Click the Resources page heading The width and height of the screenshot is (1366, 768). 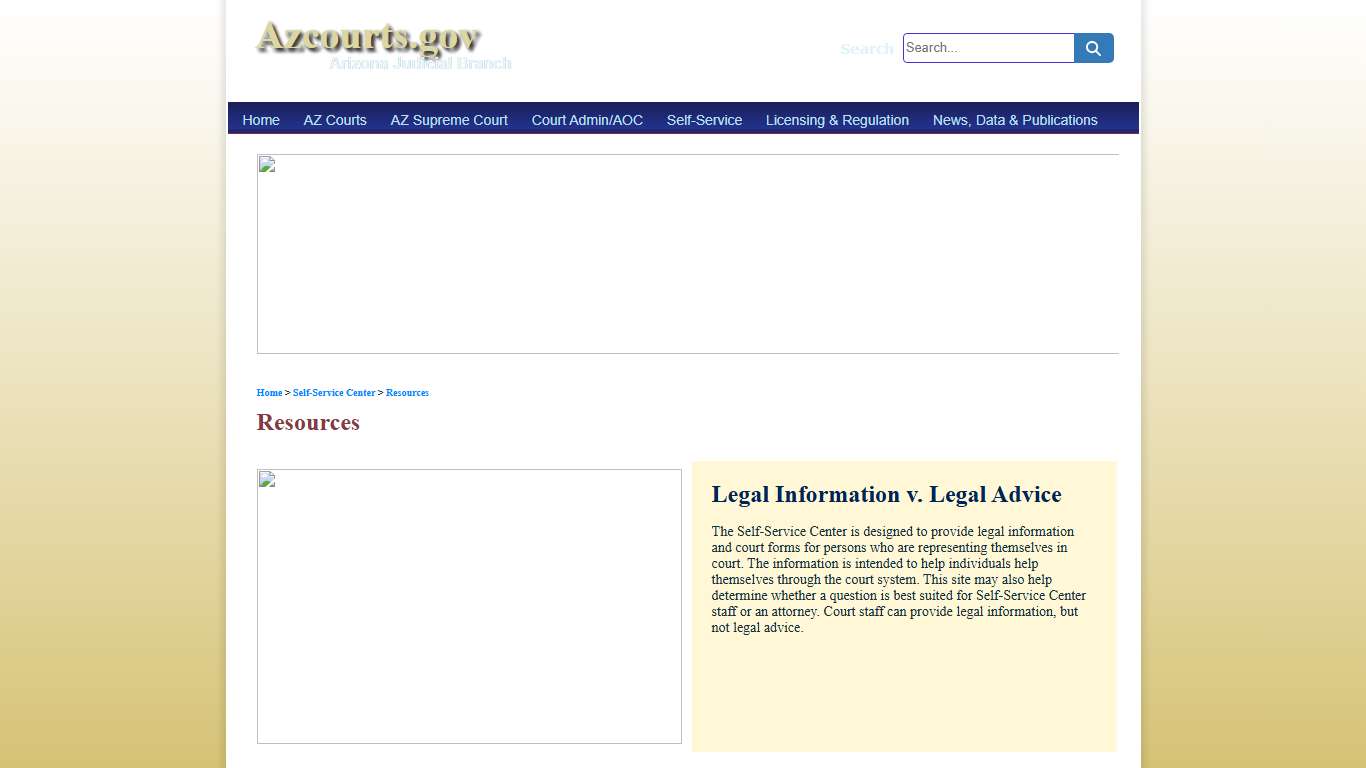[x=307, y=422]
